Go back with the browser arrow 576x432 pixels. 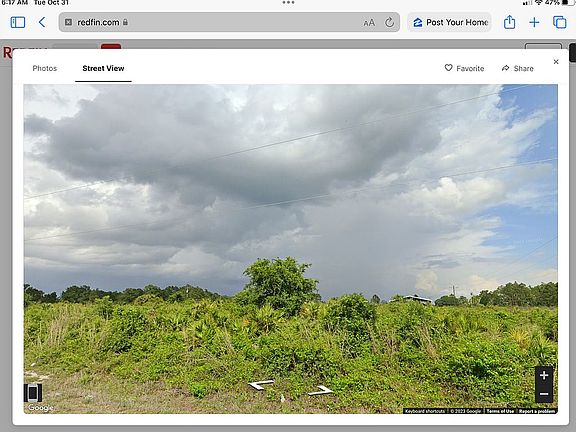coord(42,22)
